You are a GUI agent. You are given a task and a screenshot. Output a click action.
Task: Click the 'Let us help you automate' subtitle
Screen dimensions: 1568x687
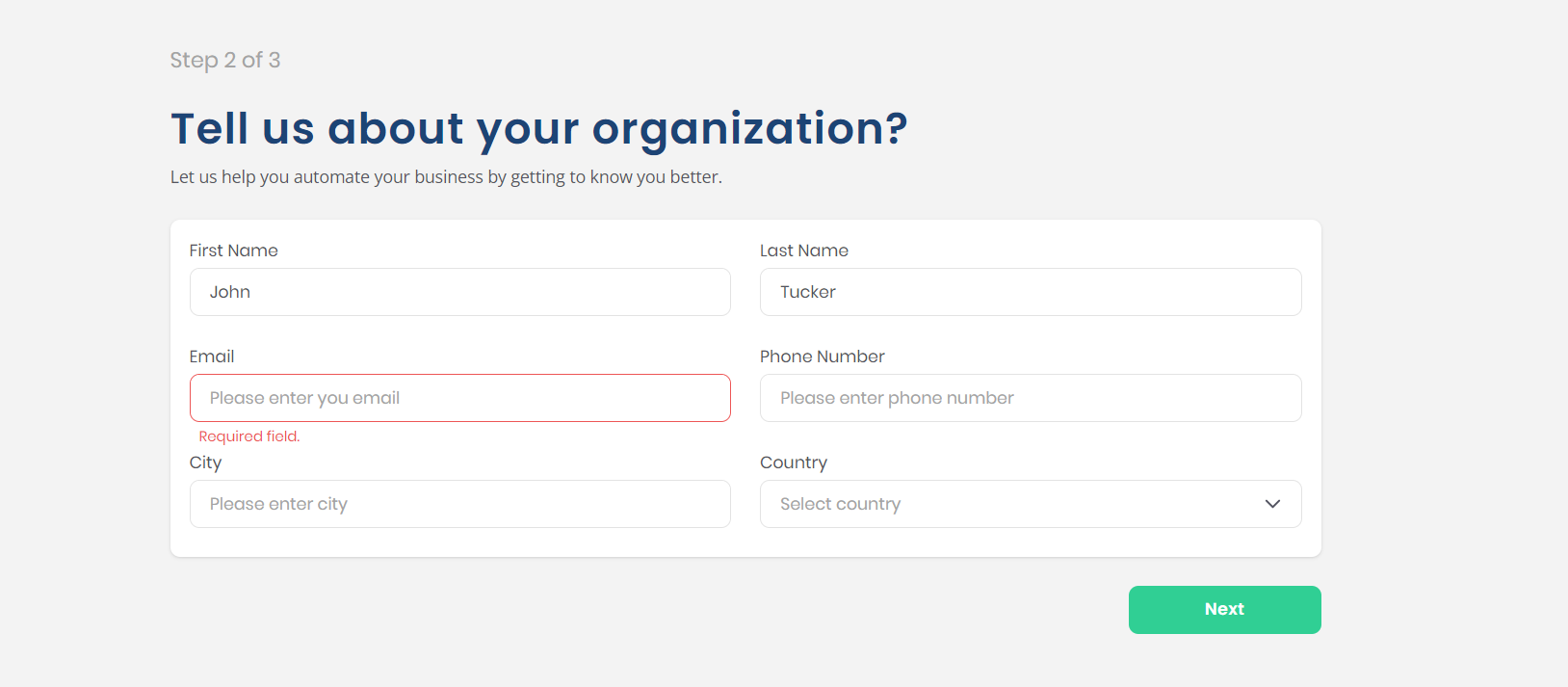(x=446, y=177)
